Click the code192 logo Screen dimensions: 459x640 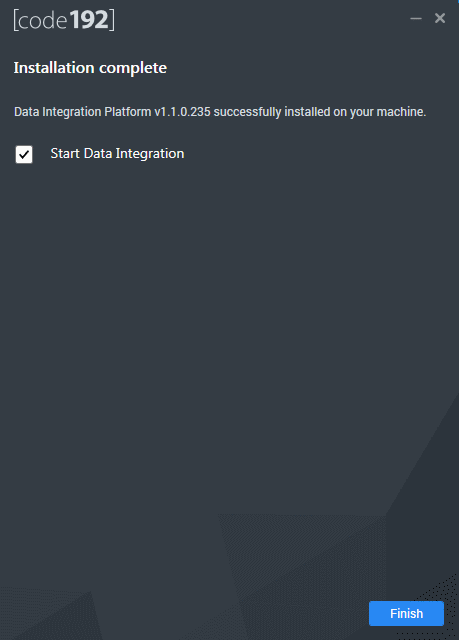(64, 20)
